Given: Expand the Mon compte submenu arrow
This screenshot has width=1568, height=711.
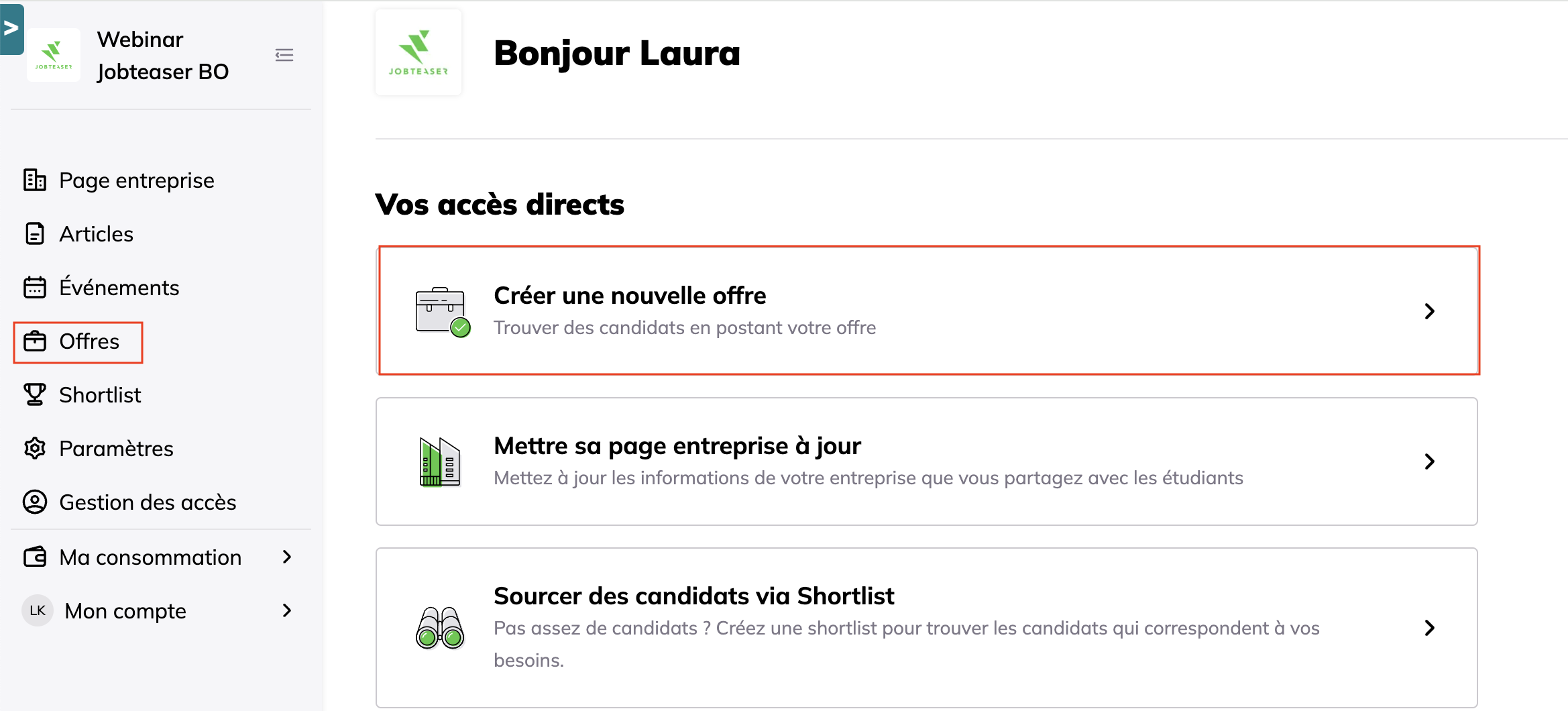Looking at the screenshot, I should click(287, 610).
